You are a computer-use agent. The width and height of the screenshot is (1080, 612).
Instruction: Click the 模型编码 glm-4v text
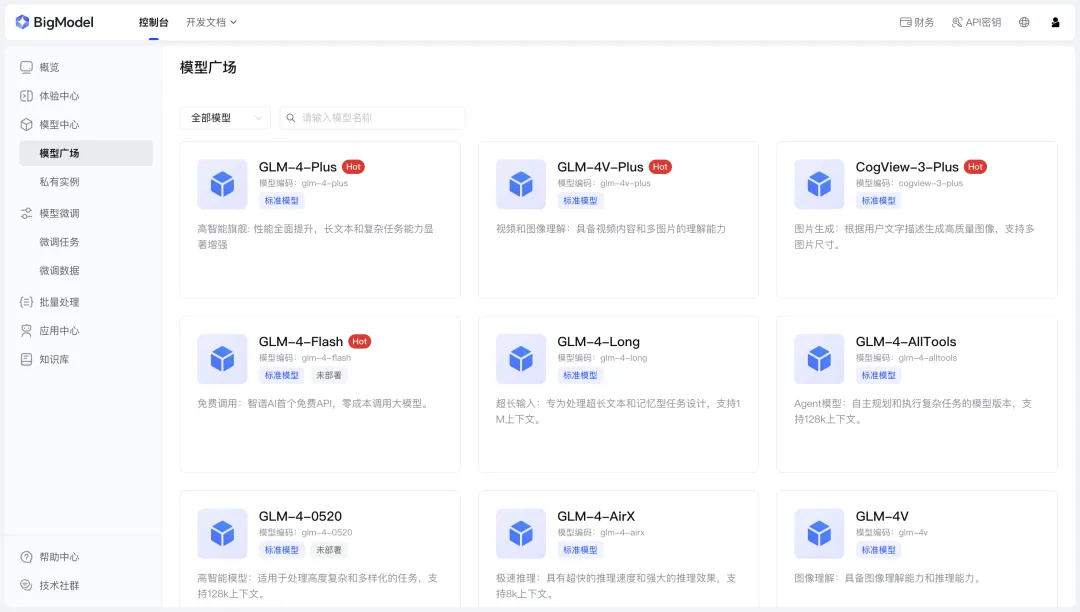tap(891, 532)
